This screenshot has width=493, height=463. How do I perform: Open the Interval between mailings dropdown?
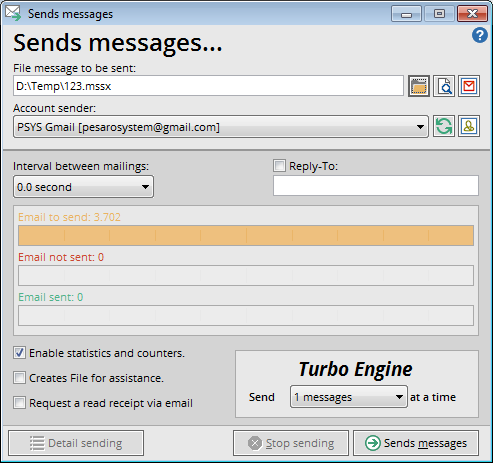coord(83,187)
